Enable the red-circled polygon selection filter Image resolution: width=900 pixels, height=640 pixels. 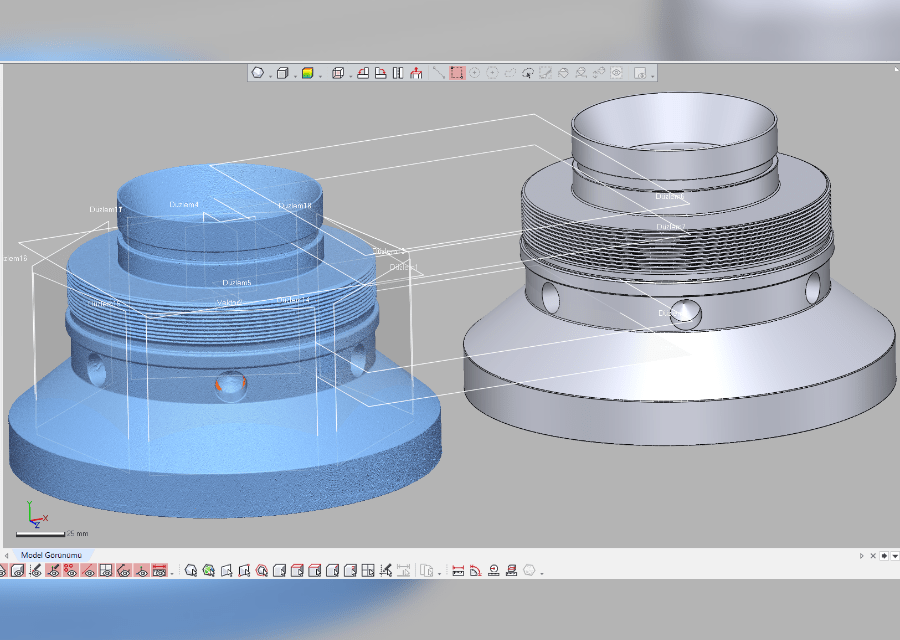[262, 571]
